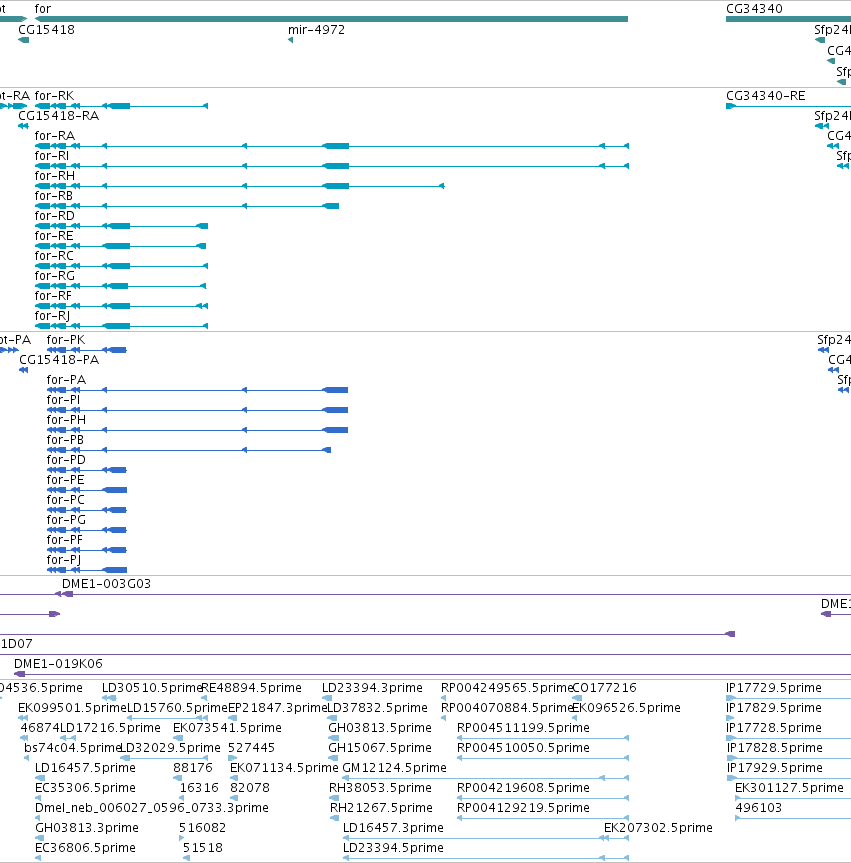
Task: Select the for-RE transcript label
Action: [x=54, y=236]
